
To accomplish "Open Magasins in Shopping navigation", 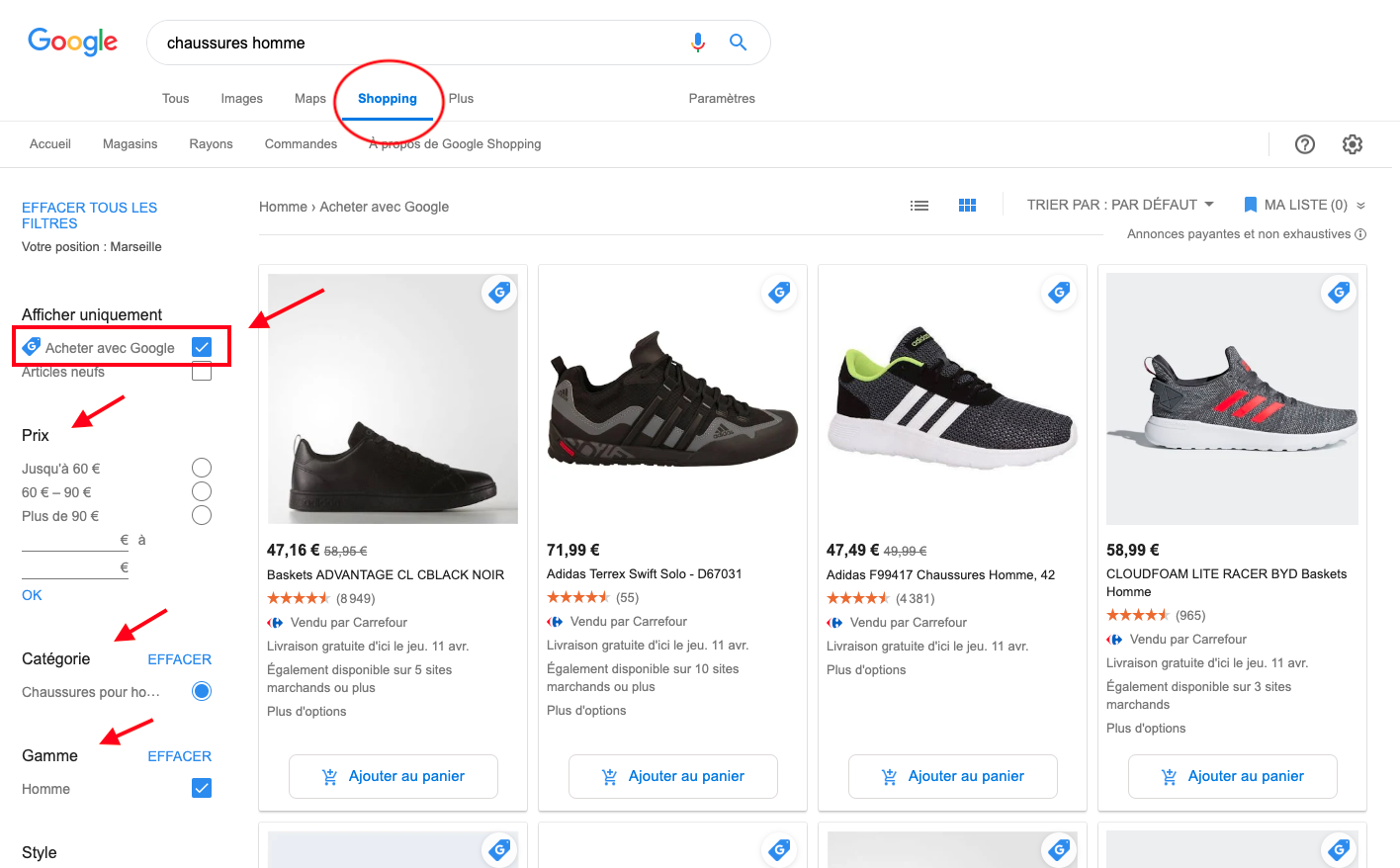I will pos(131,144).
